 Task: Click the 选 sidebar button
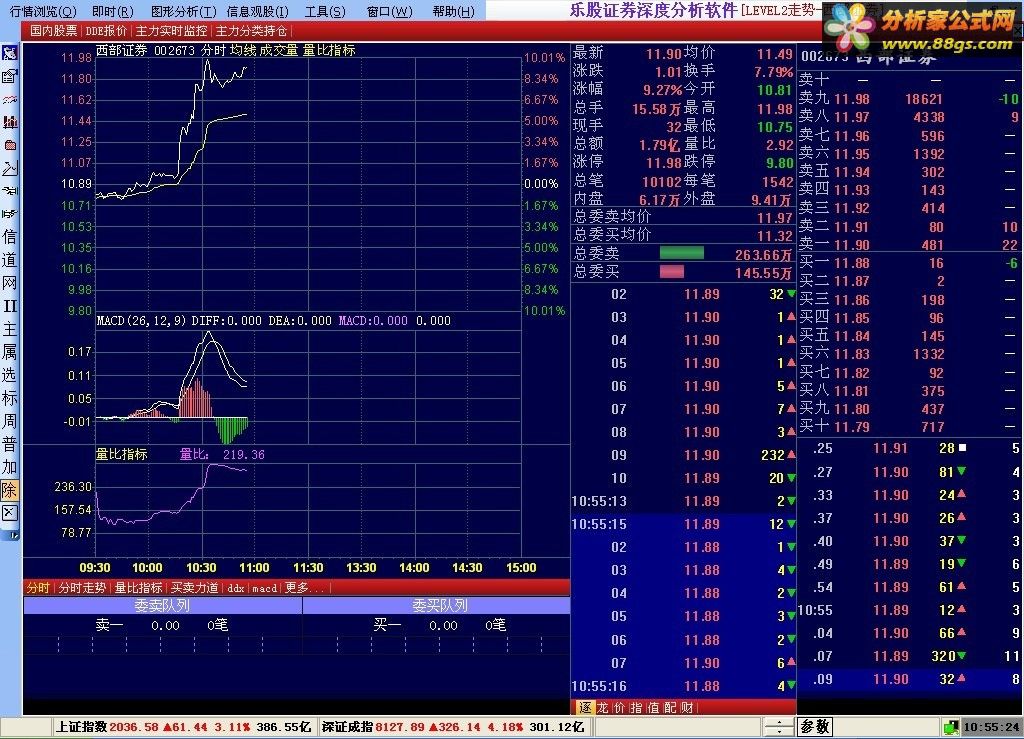click(9, 375)
